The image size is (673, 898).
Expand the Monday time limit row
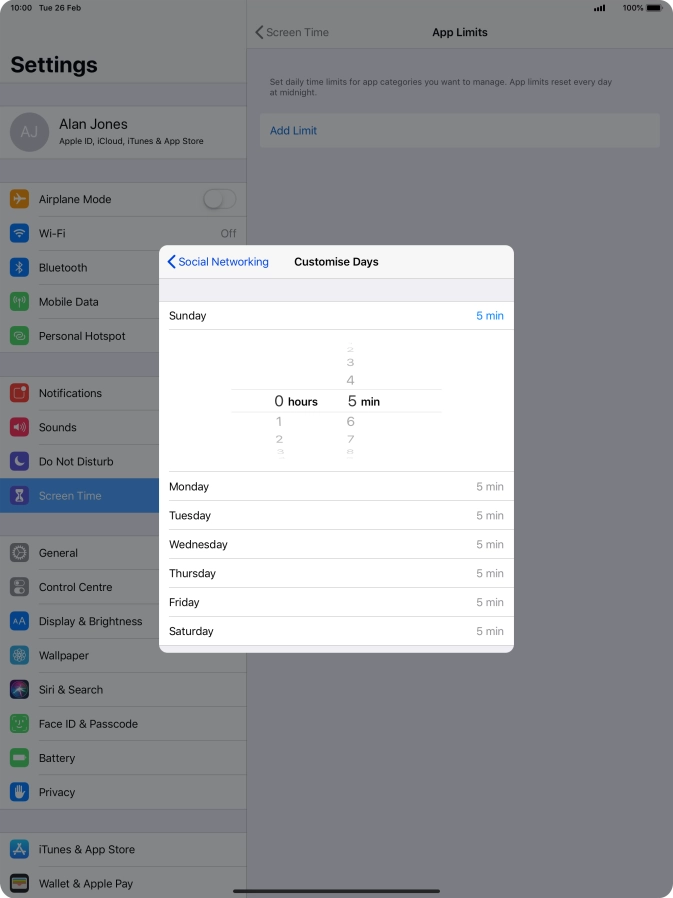[336, 487]
